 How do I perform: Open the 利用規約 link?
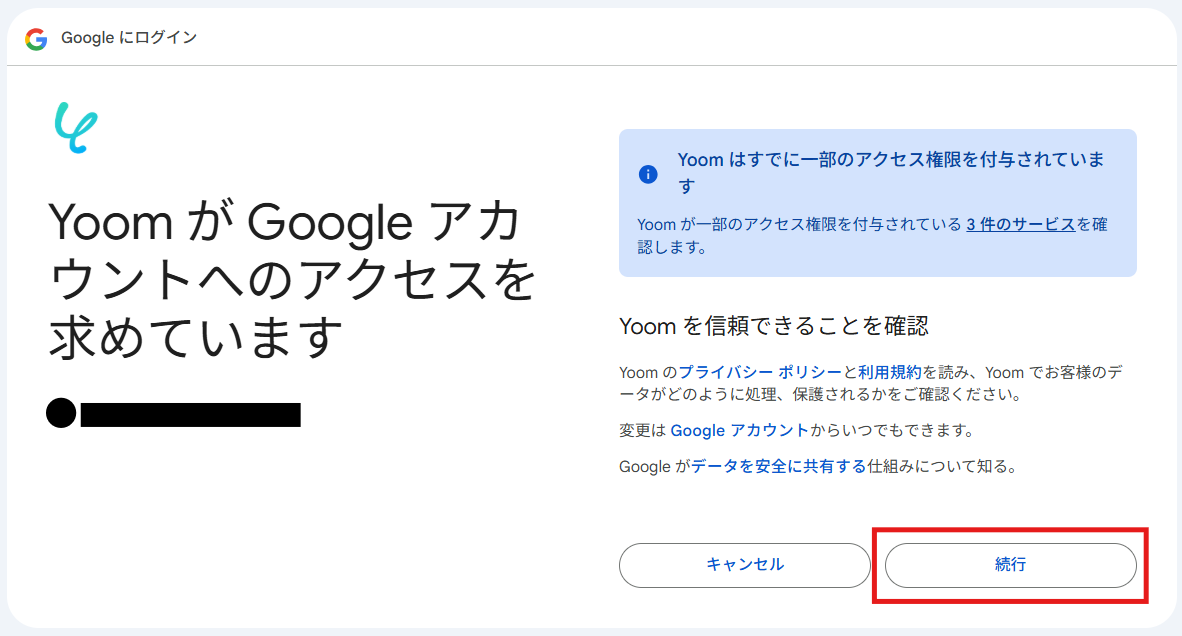coord(890,373)
